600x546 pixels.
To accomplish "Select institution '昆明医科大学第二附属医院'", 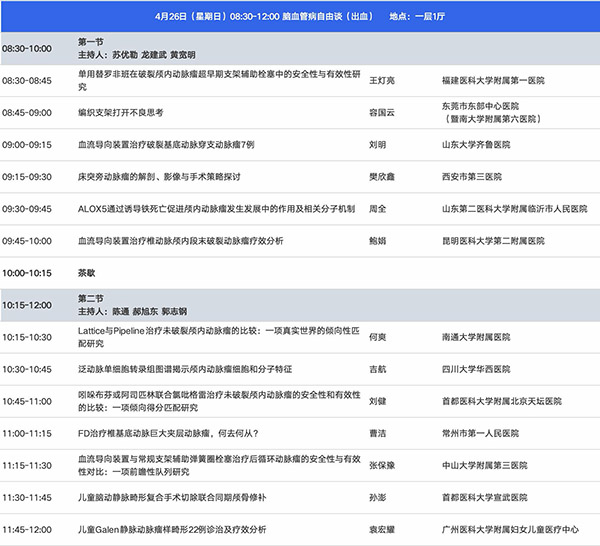I will tap(494, 241).
